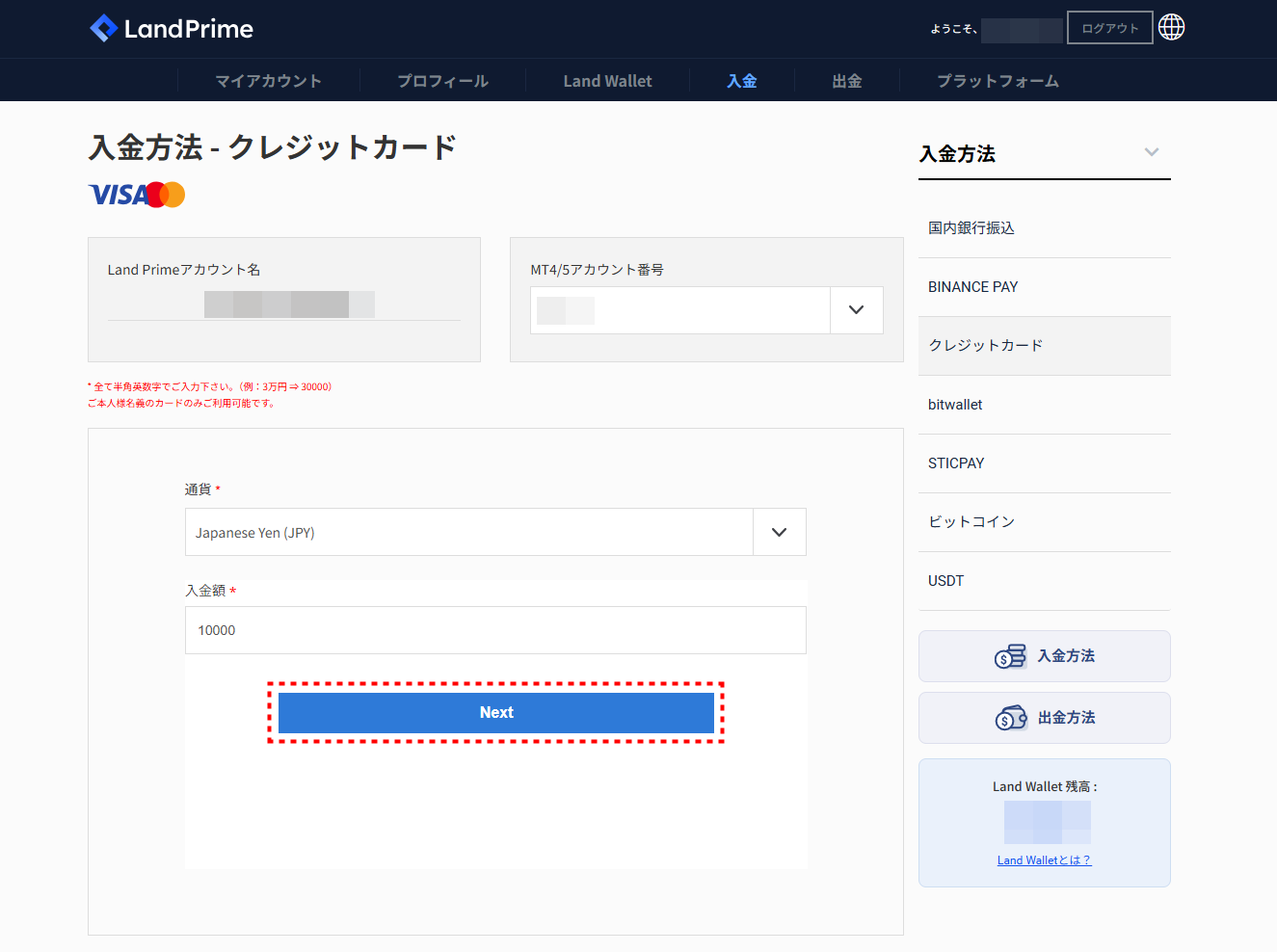Focus the 入金額 amount input field
Viewport: 1277px width, 952px height.
click(x=495, y=630)
